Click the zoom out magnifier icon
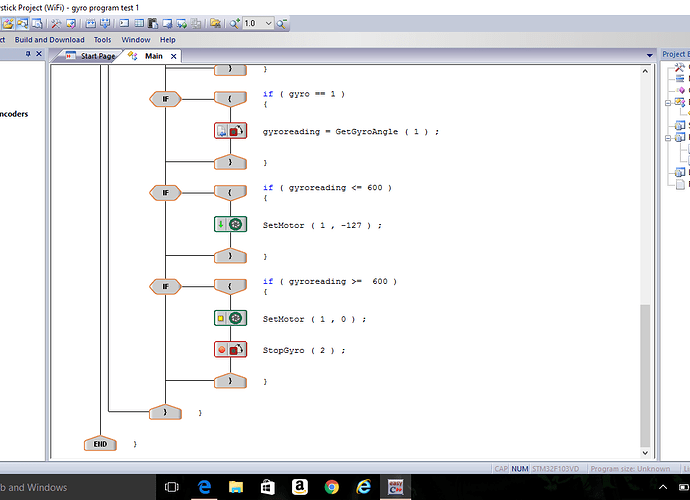The image size is (690, 500). click(282, 23)
